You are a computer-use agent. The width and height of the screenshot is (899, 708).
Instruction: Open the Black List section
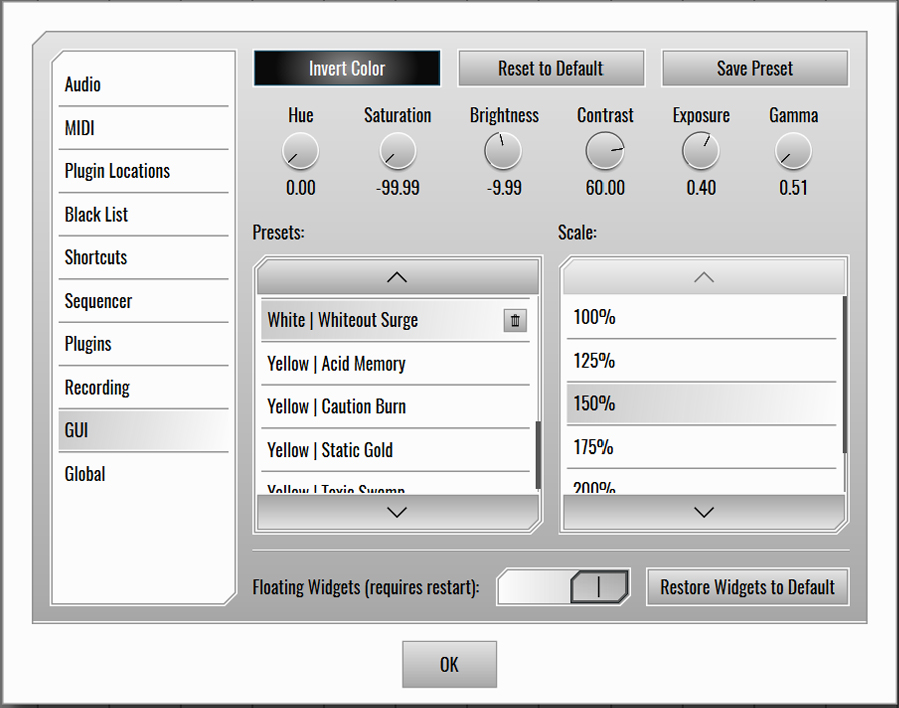143,214
